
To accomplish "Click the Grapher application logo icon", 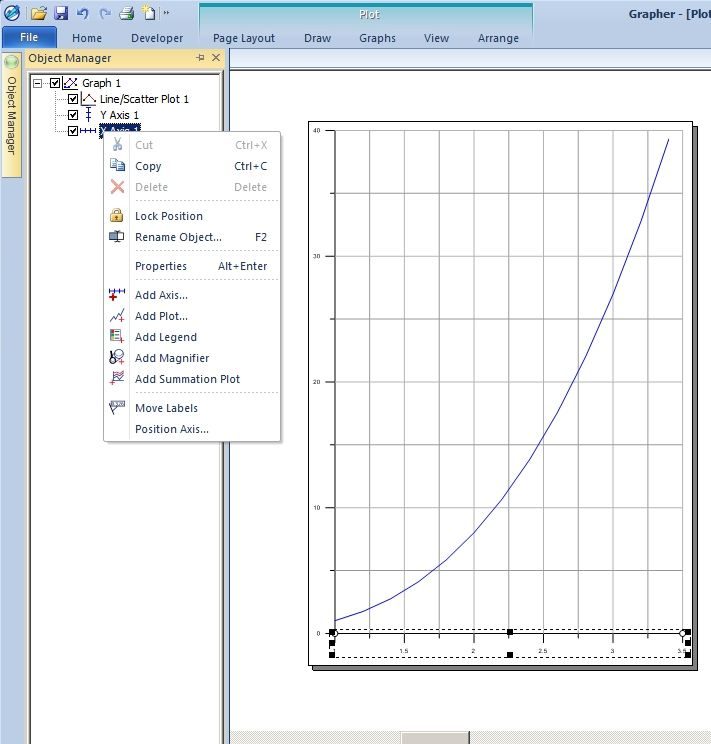I will click(12, 13).
